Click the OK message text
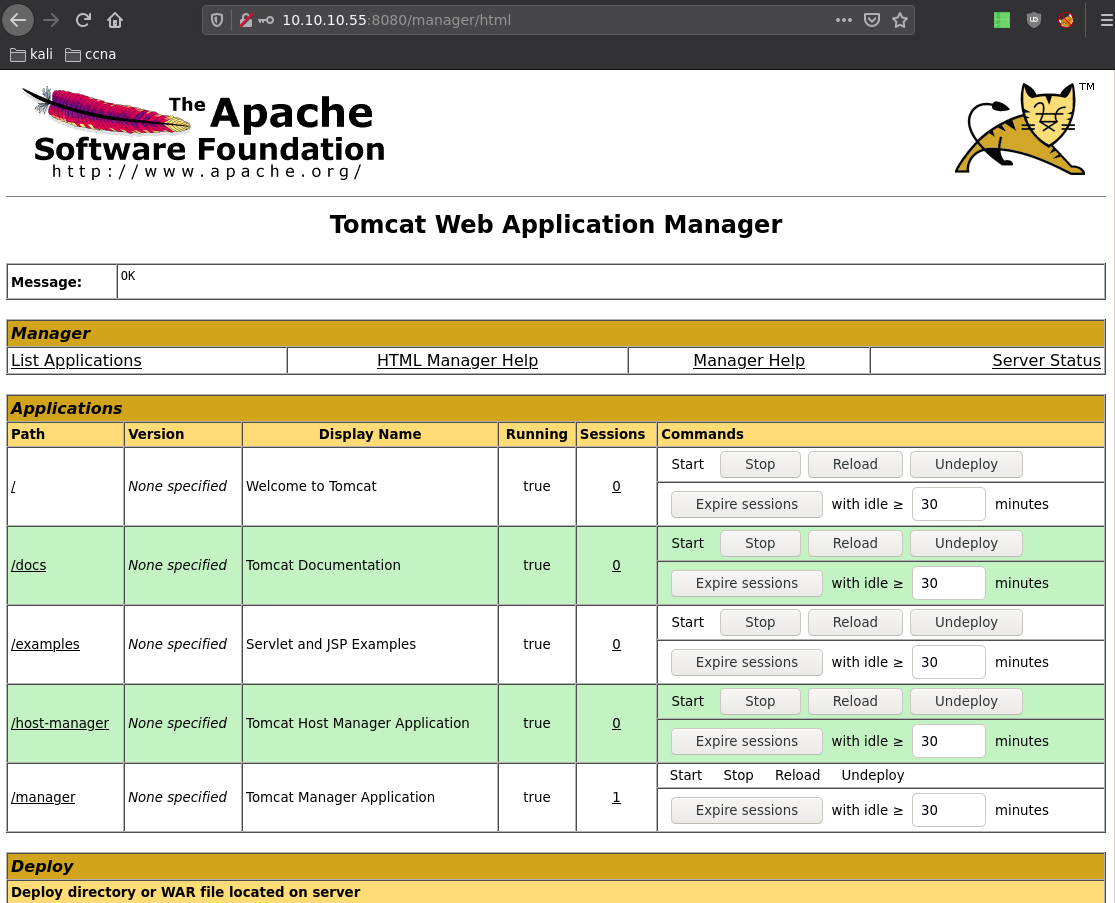 [128, 276]
